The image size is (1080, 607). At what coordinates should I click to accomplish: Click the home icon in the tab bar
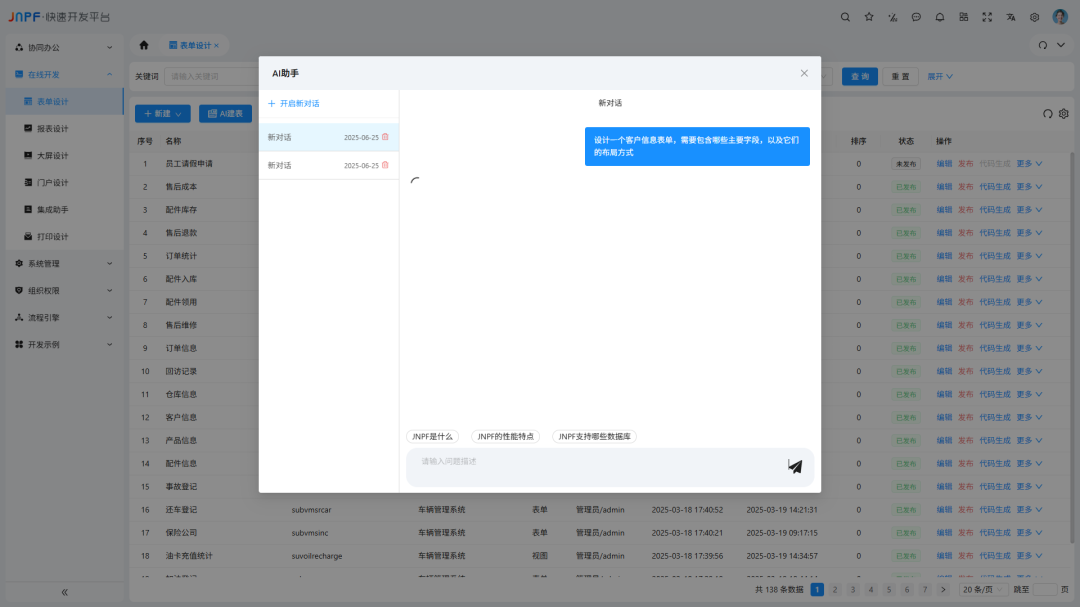[143, 44]
